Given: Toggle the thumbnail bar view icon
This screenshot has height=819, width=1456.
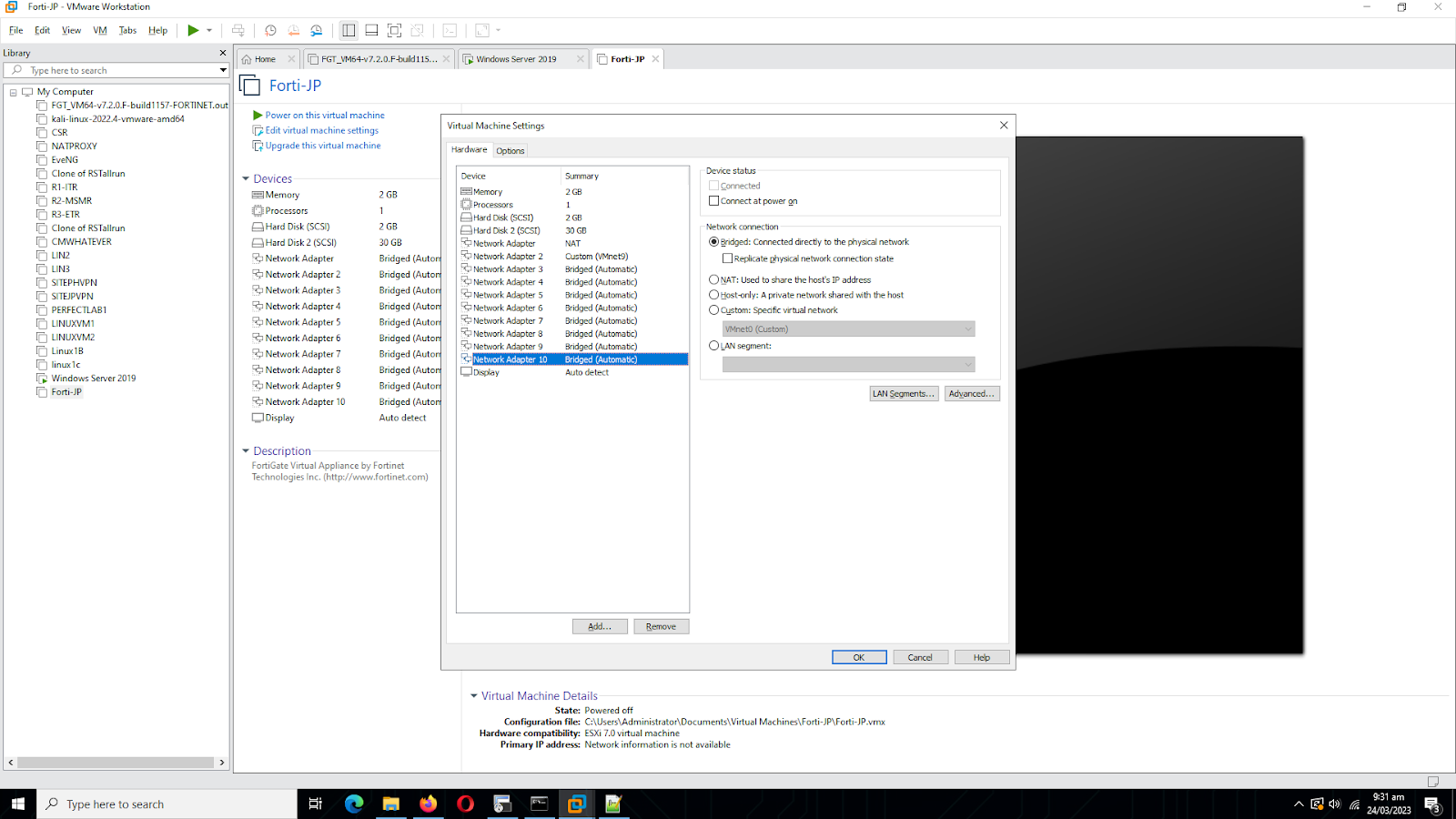Looking at the screenshot, I should coord(371,30).
